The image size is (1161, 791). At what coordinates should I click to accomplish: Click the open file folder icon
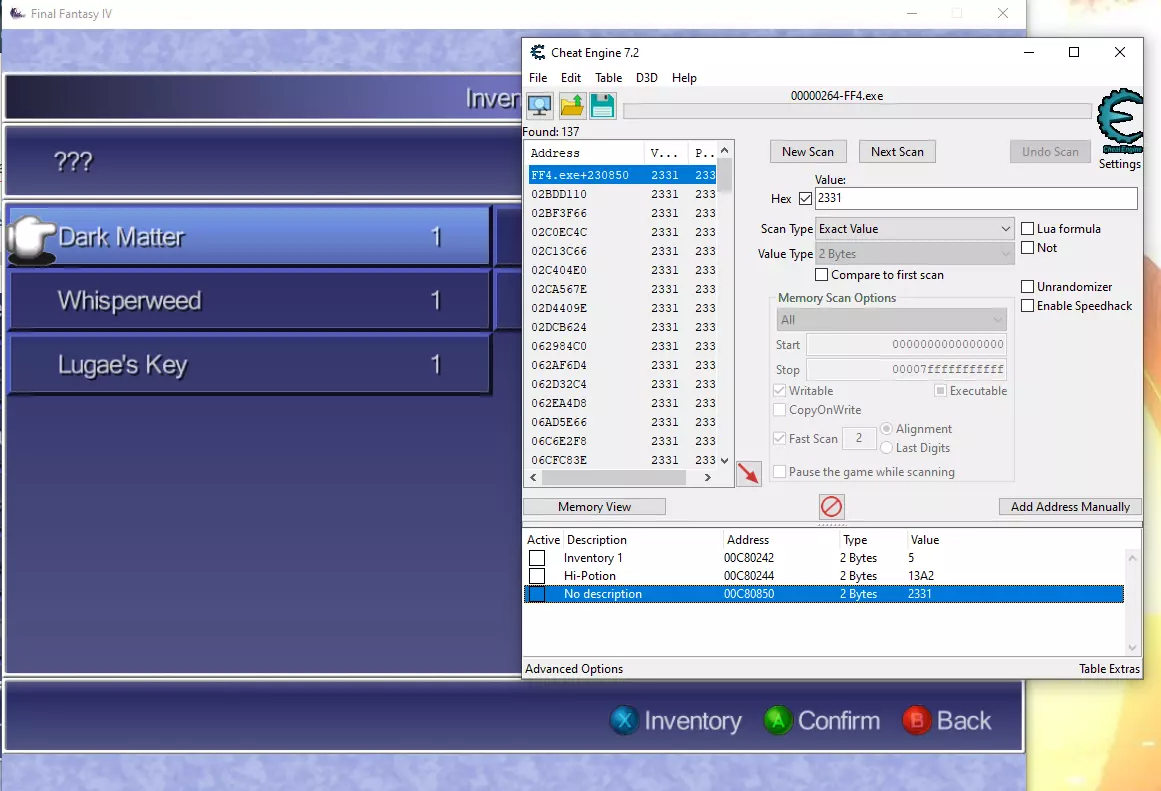(x=572, y=105)
